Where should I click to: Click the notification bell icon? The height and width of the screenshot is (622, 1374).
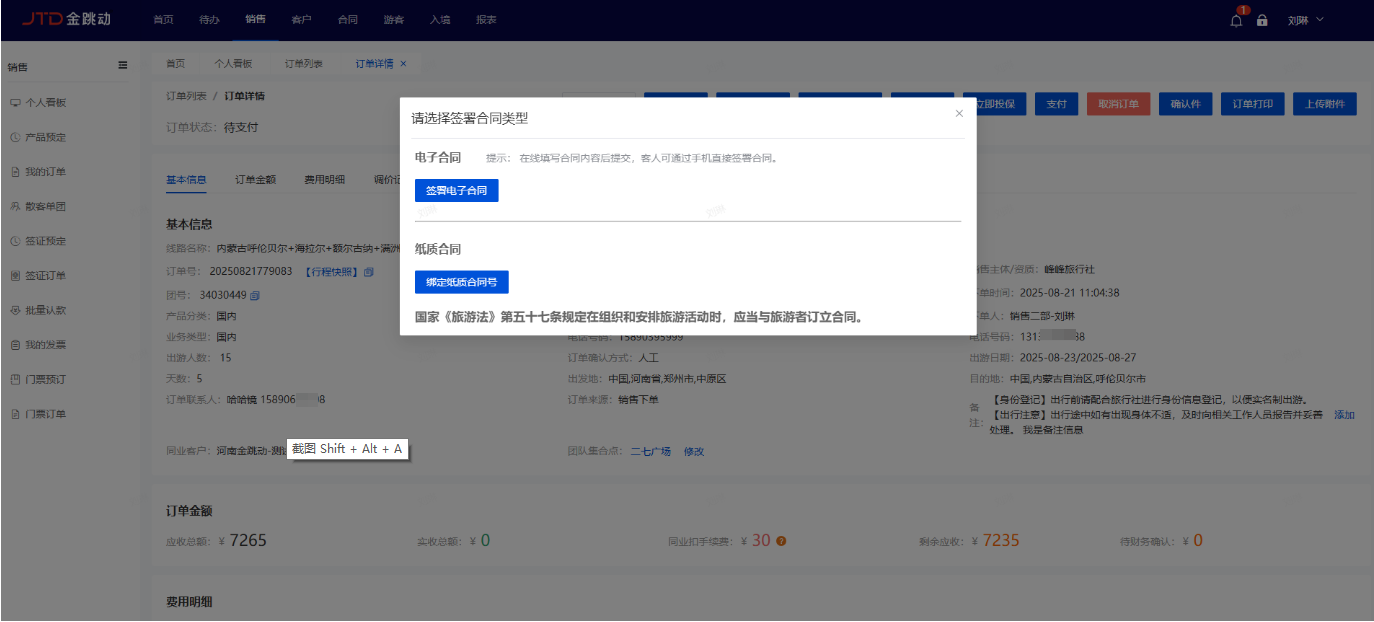(1237, 21)
